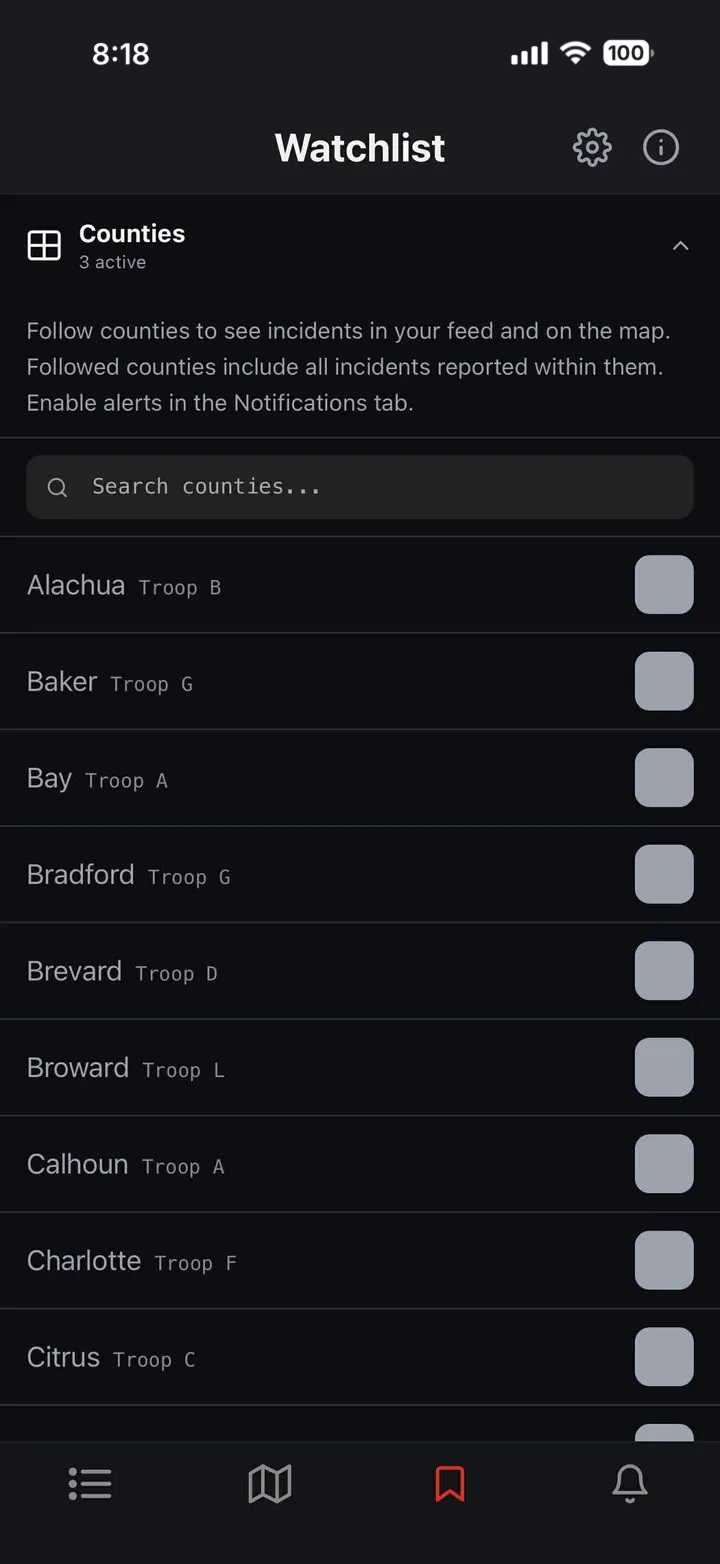Tap the Bradford Troop G row
The width and height of the screenshot is (720, 1564).
click(360, 874)
